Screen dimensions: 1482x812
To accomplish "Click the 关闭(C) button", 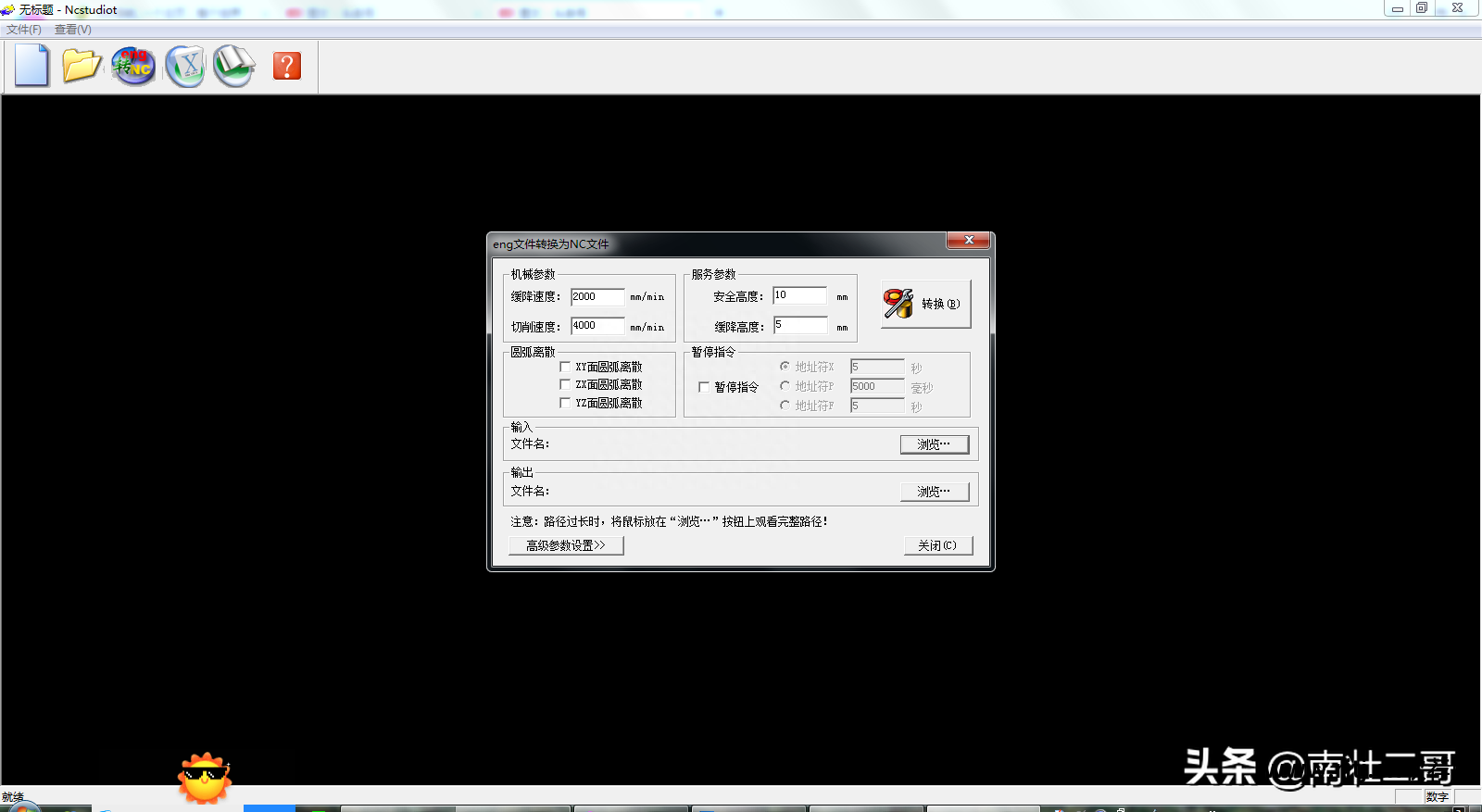I will [x=937, y=545].
